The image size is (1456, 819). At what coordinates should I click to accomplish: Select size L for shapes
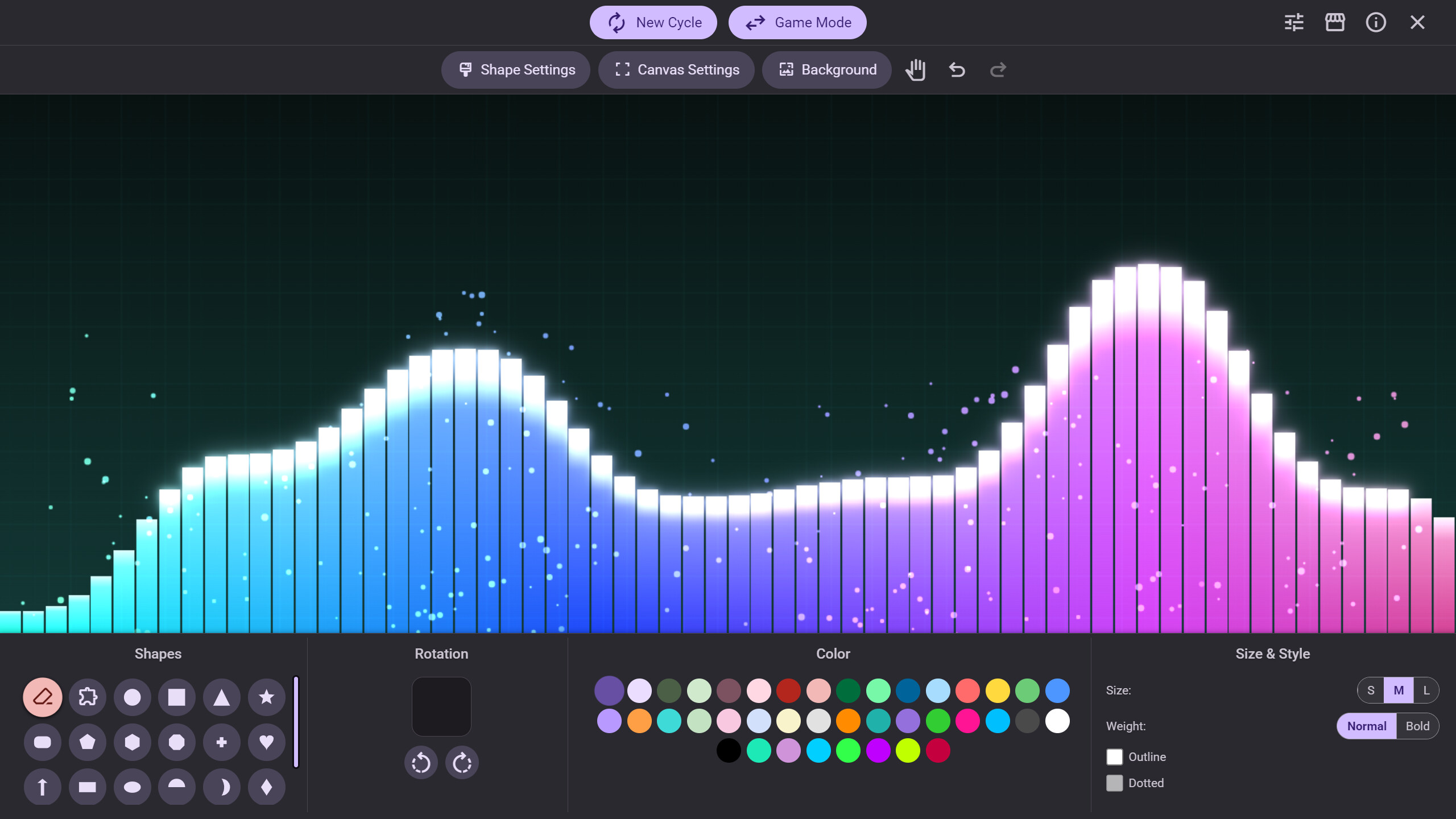point(1426,690)
